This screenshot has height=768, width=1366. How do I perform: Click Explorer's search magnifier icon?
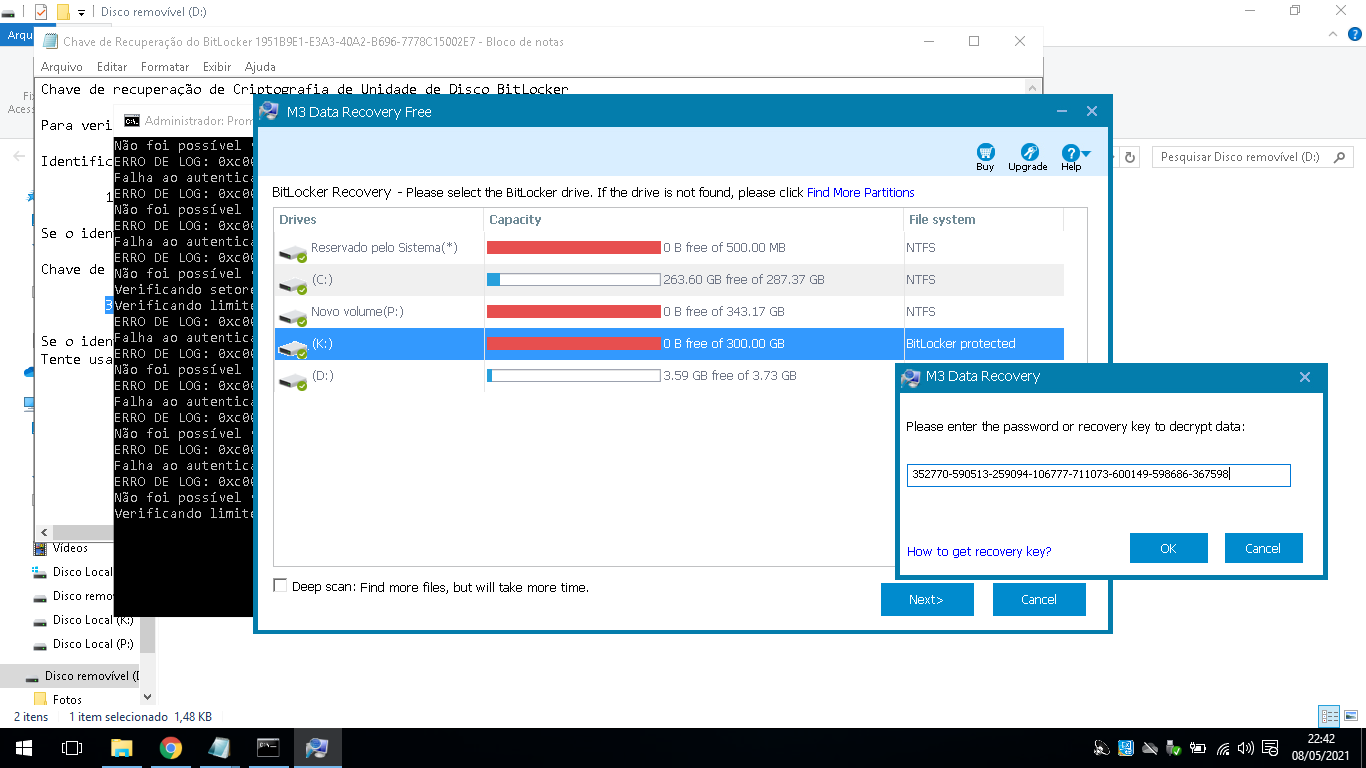(x=1340, y=157)
